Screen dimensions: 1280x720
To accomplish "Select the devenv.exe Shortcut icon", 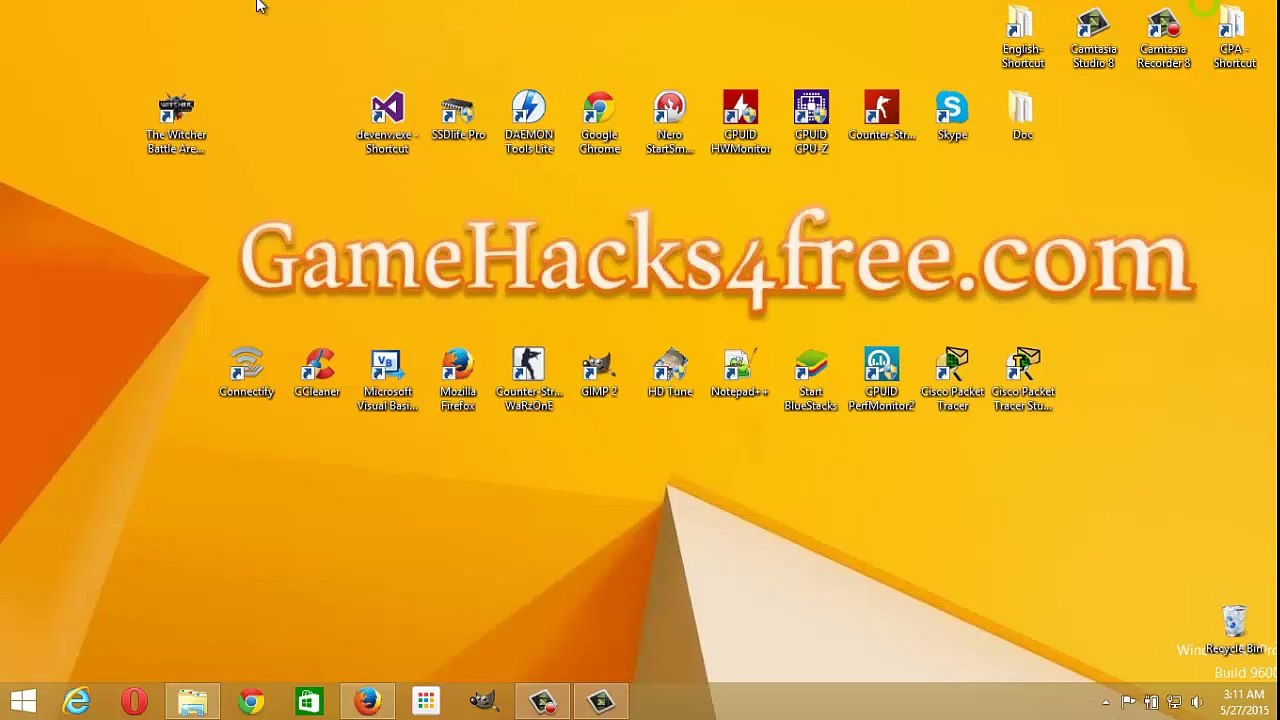I will [x=387, y=124].
